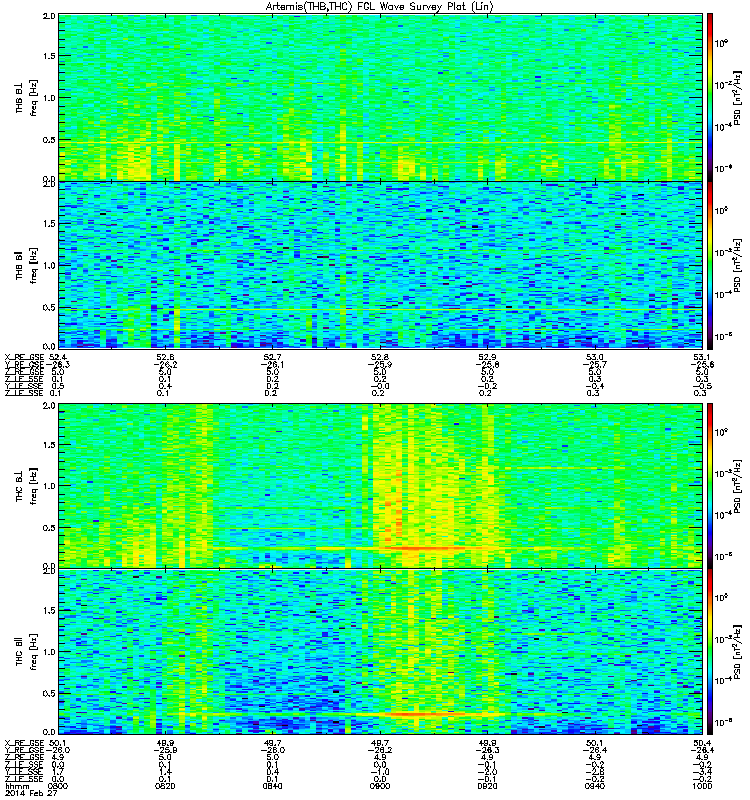Click the PSD [nT²/Hz] label of the THB B-perpendicular color bar
This screenshot has width=750, height=800.
click(x=738, y=97)
